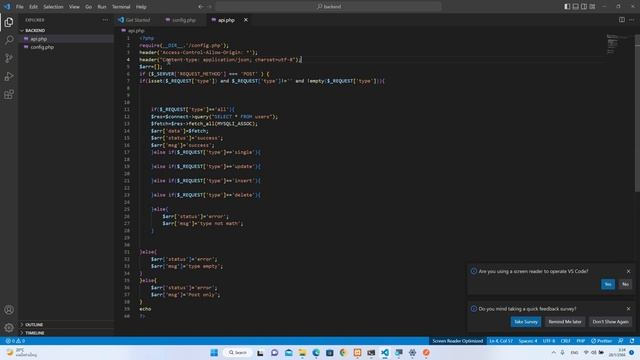Click the feedback icon in status bar
The width and height of the screenshot is (640, 360).
[x=621, y=341]
